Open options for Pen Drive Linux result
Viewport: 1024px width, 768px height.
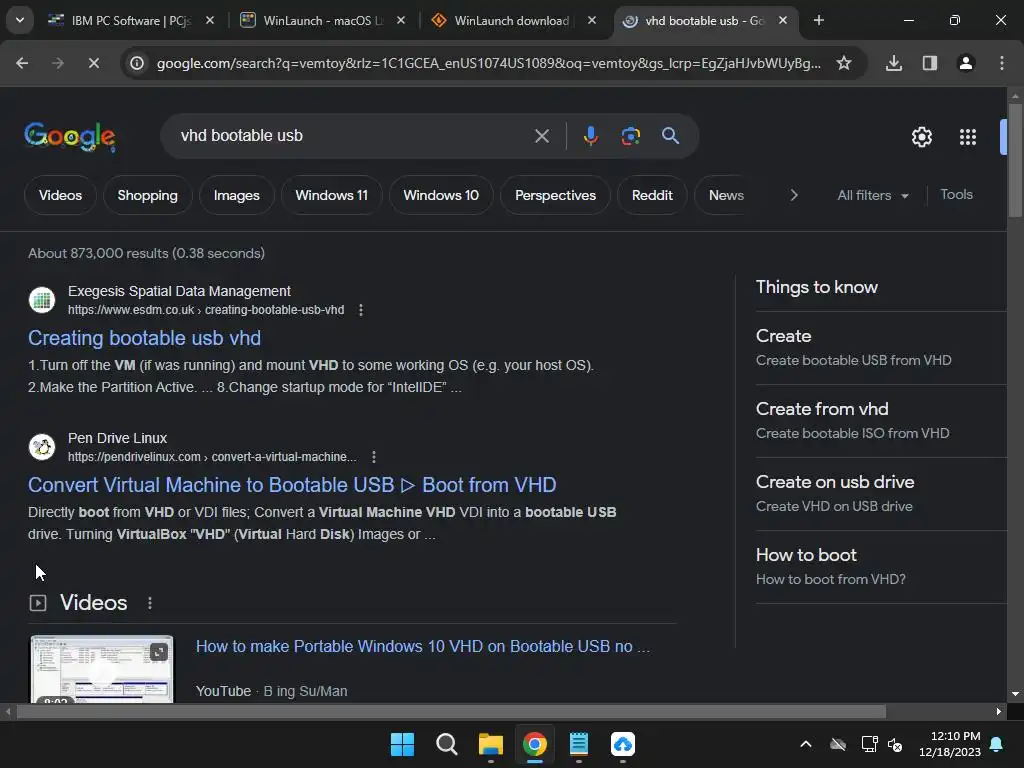pyautogui.click(x=374, y=457)
